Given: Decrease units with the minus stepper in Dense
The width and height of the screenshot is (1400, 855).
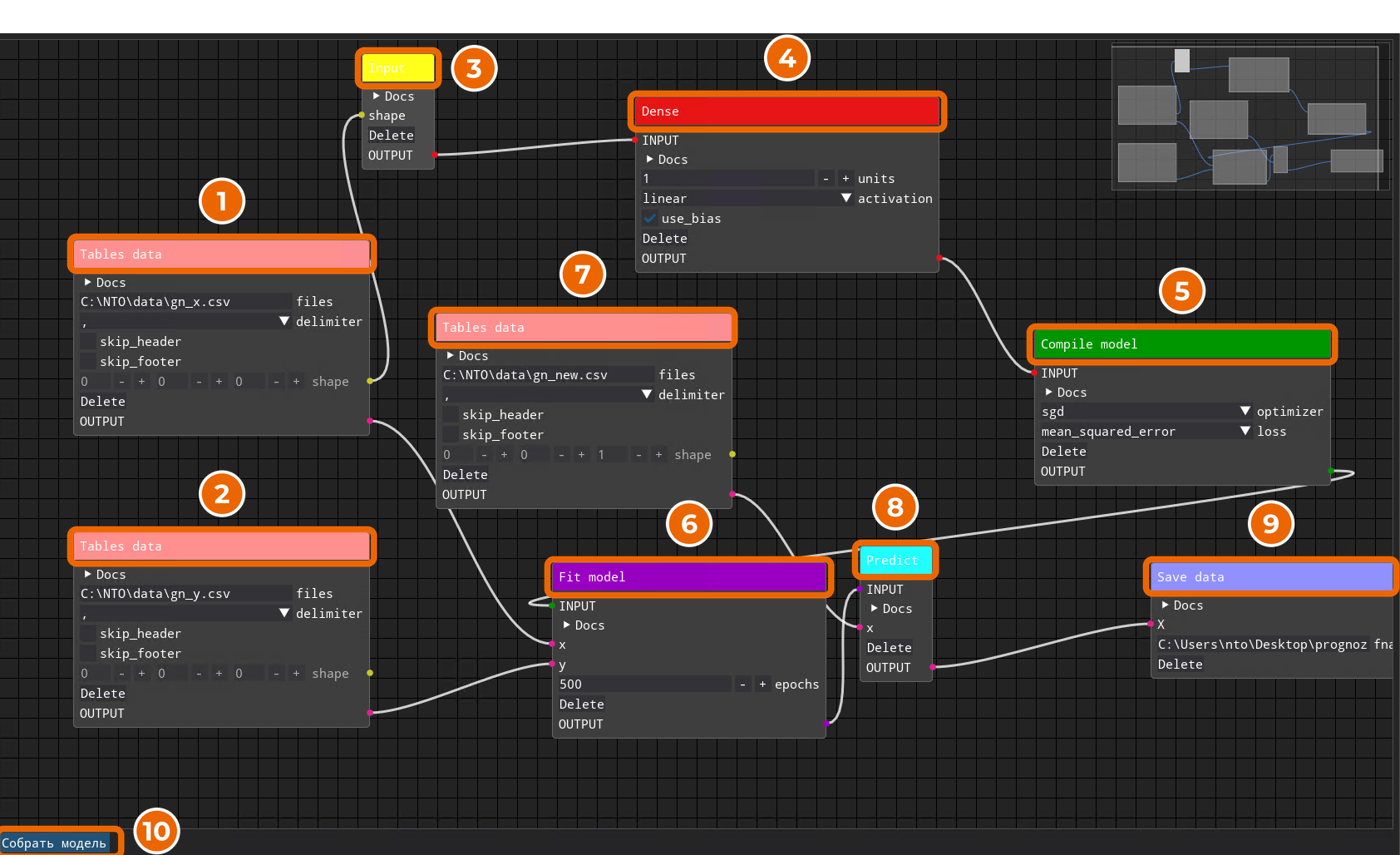Looking at the screenshot, I should point(826,179).
